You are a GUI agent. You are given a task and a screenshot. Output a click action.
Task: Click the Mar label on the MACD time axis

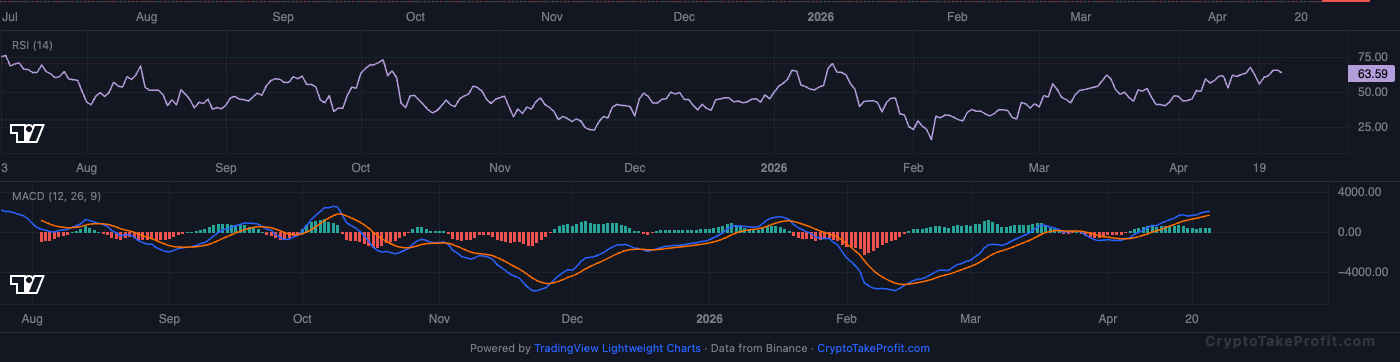[970, 319]
